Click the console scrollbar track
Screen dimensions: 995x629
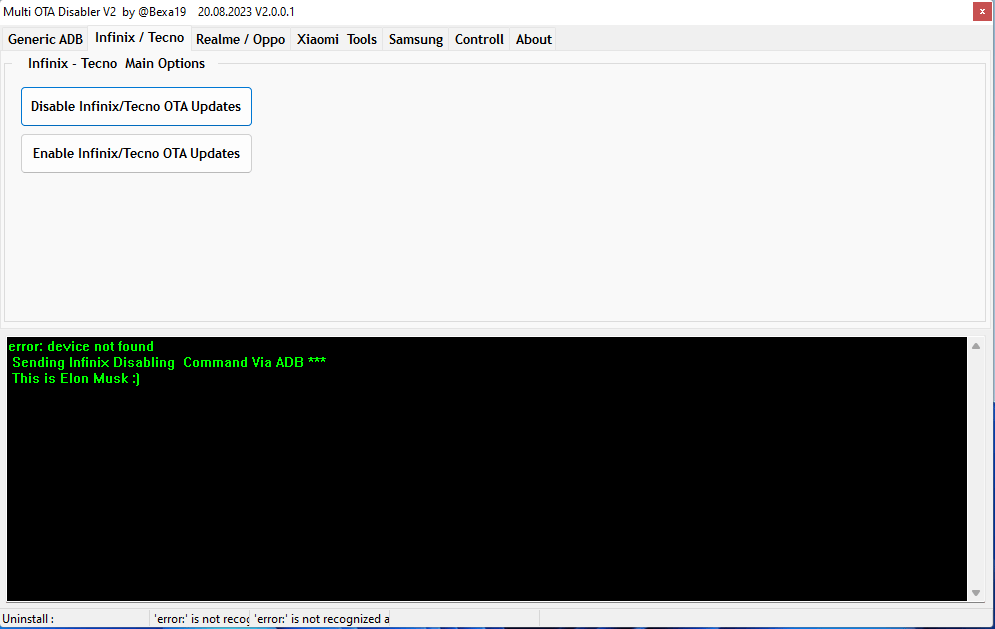[x=976, y=470]
